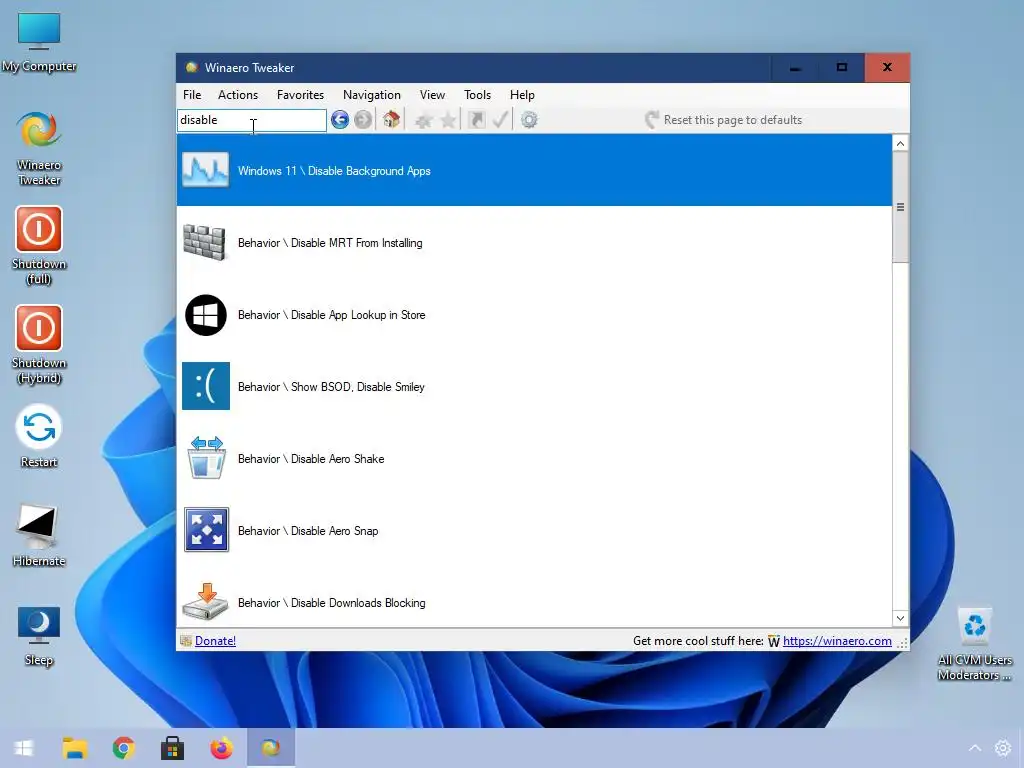Select 'Behavior \ Disable Aero Shake' result
This screenshot has width=1024, height=768.
pos(534,458)
